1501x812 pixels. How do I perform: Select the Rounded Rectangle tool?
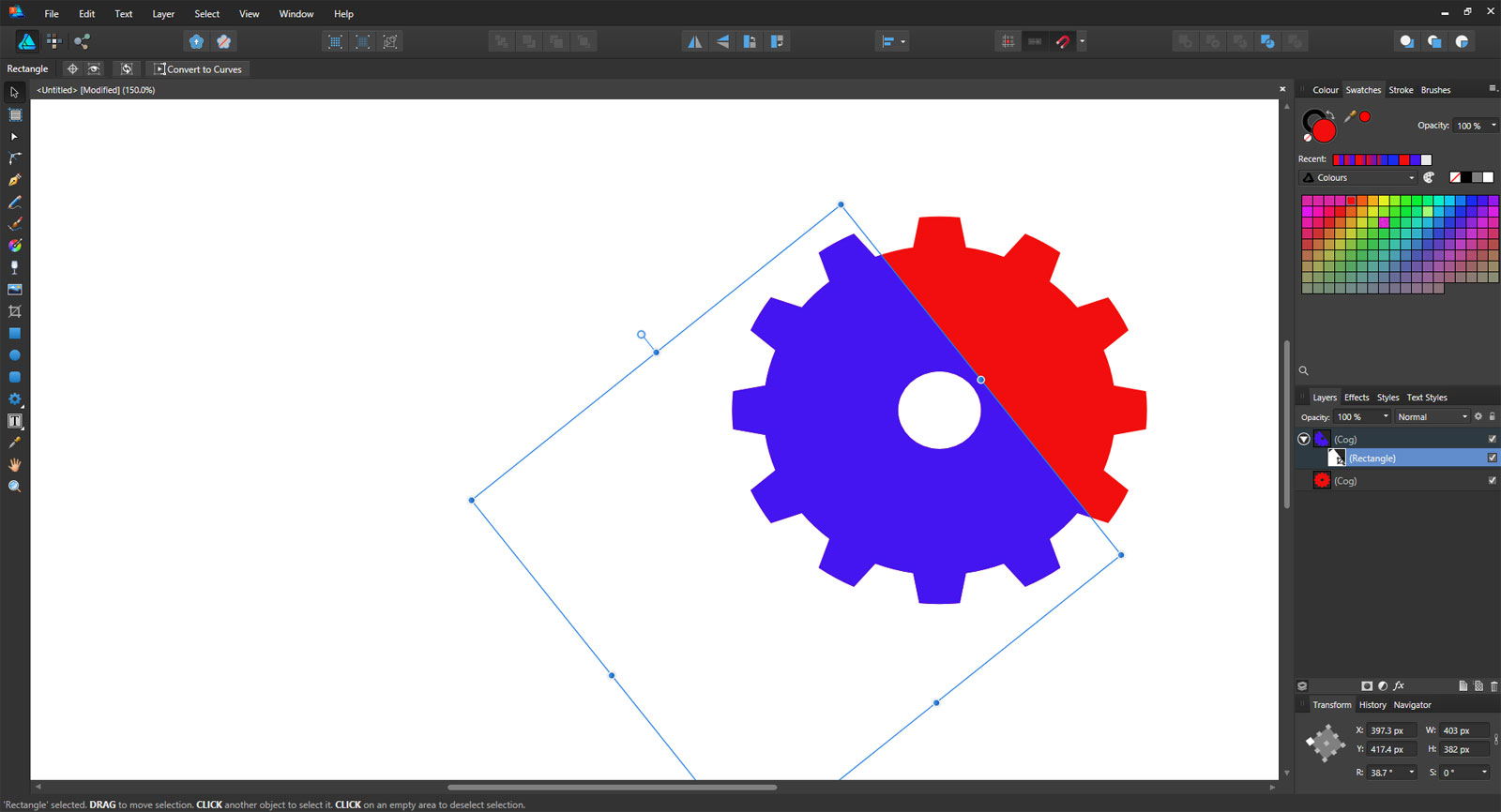coord(14,377)
